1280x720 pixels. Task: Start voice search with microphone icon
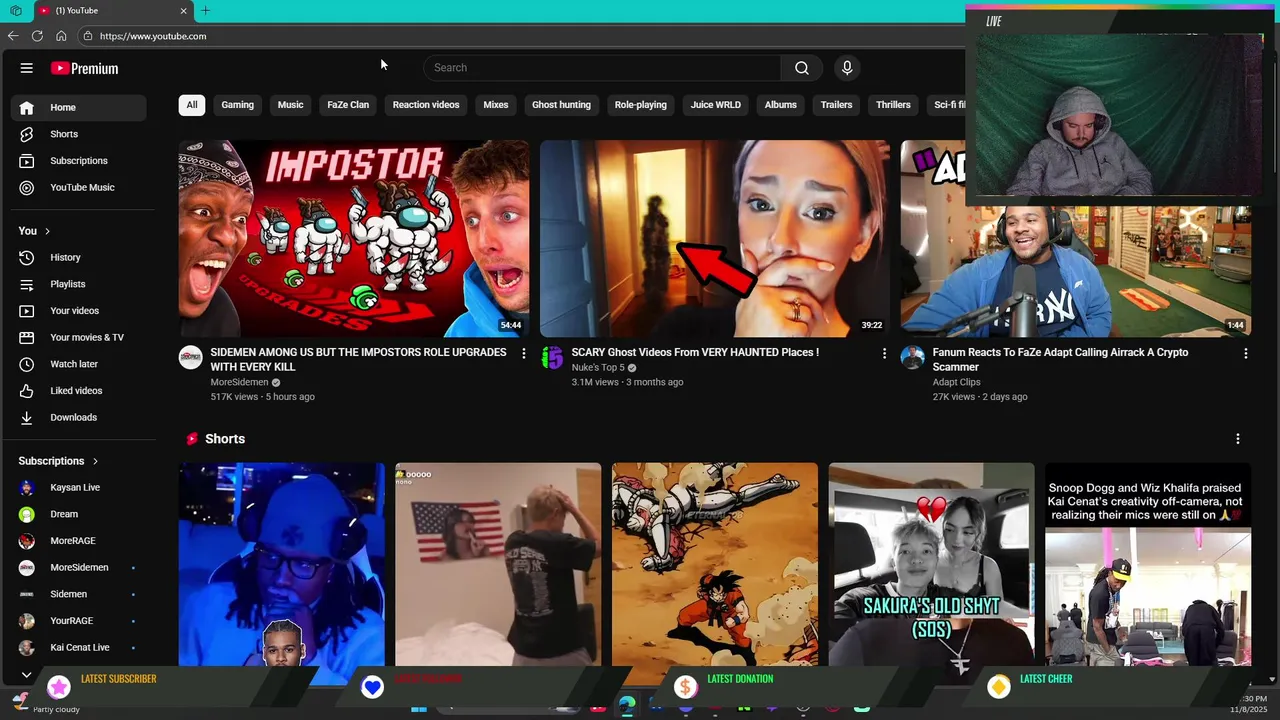coord(847,68)
